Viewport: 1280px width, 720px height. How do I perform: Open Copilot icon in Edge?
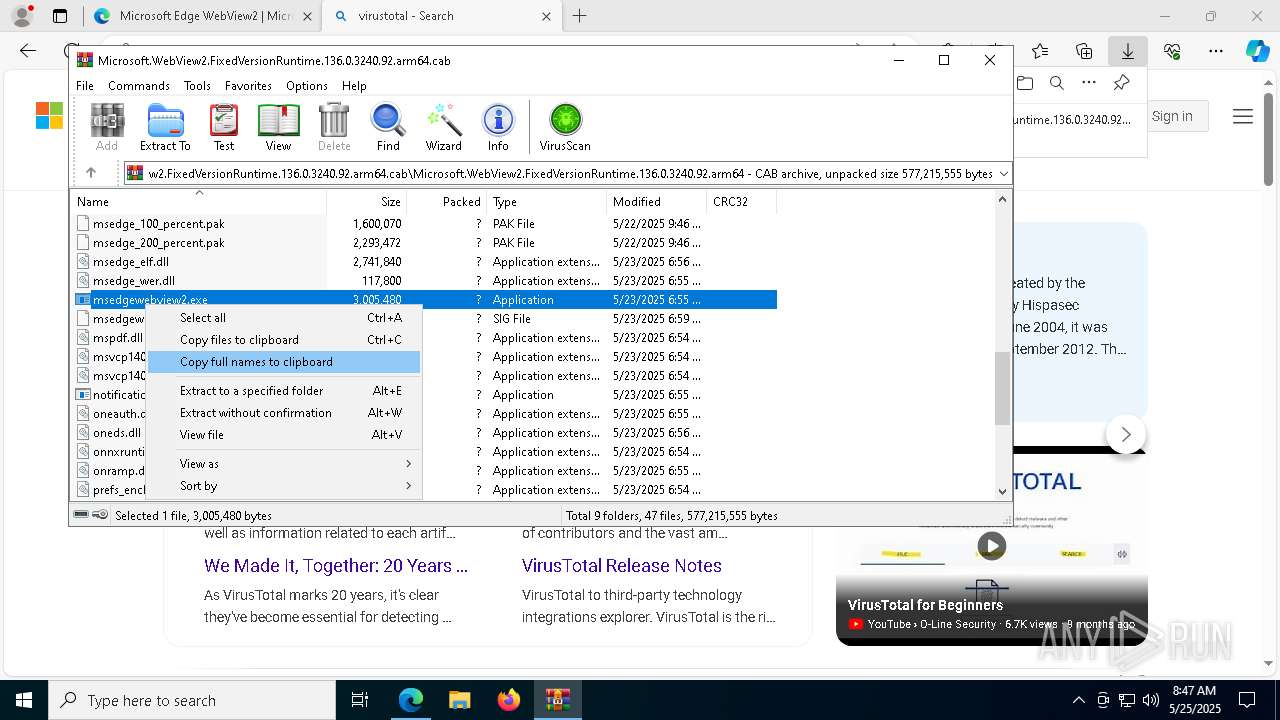pyautogui.click(x=1257, y=51)
